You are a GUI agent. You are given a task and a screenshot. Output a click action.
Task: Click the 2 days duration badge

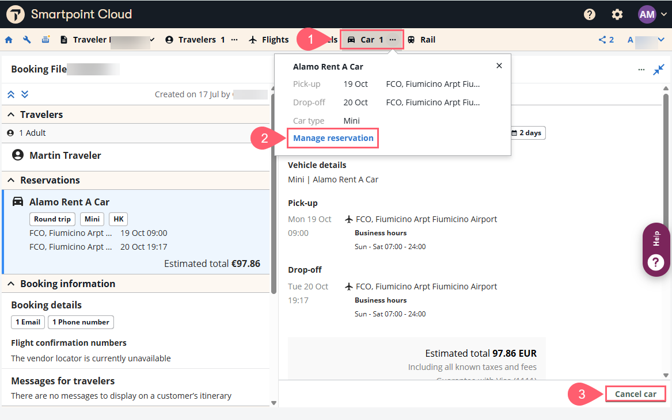click(528, 133)
